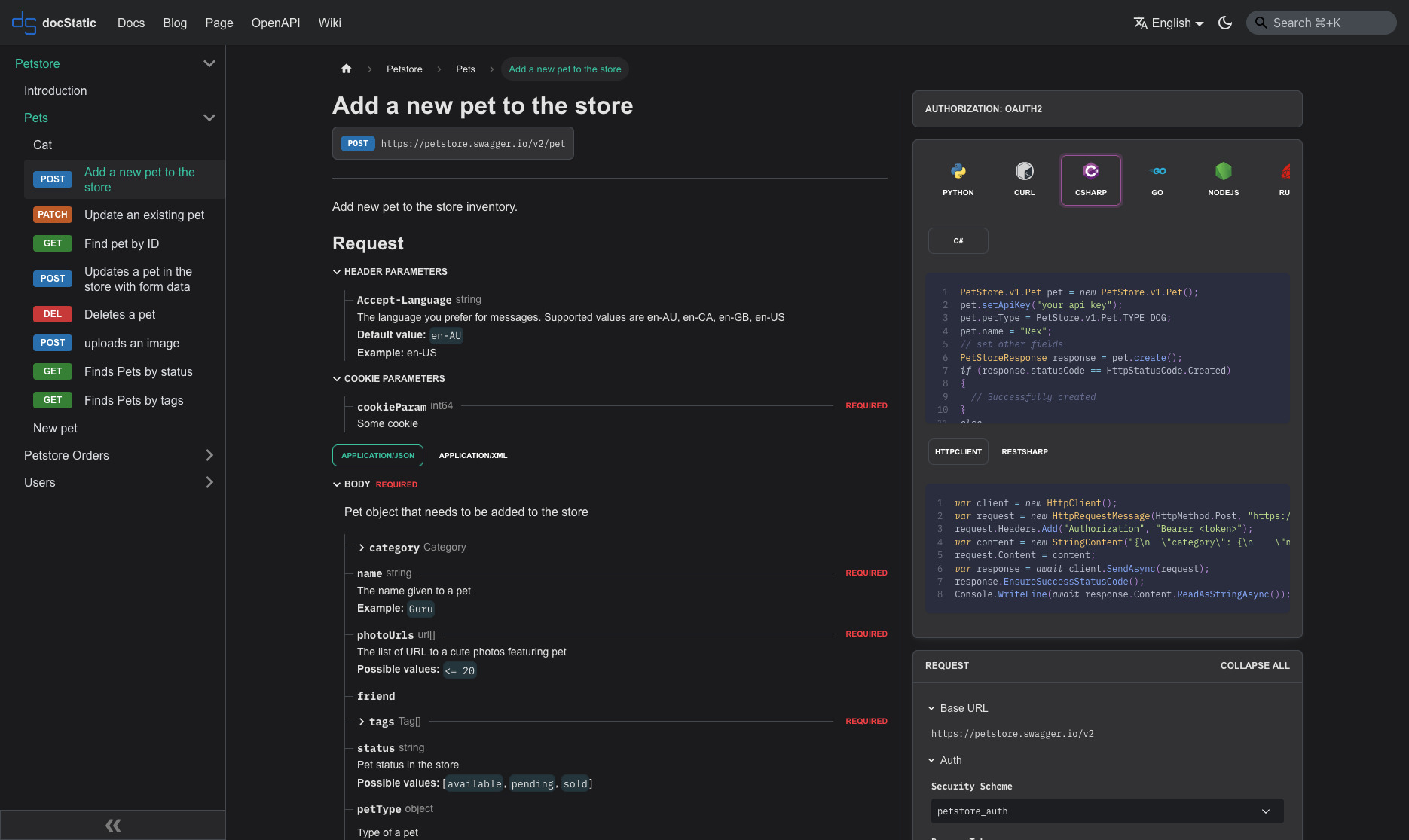Open the English language dropdown
This screenshot has height=840, width=1409.
(1169, 23)
